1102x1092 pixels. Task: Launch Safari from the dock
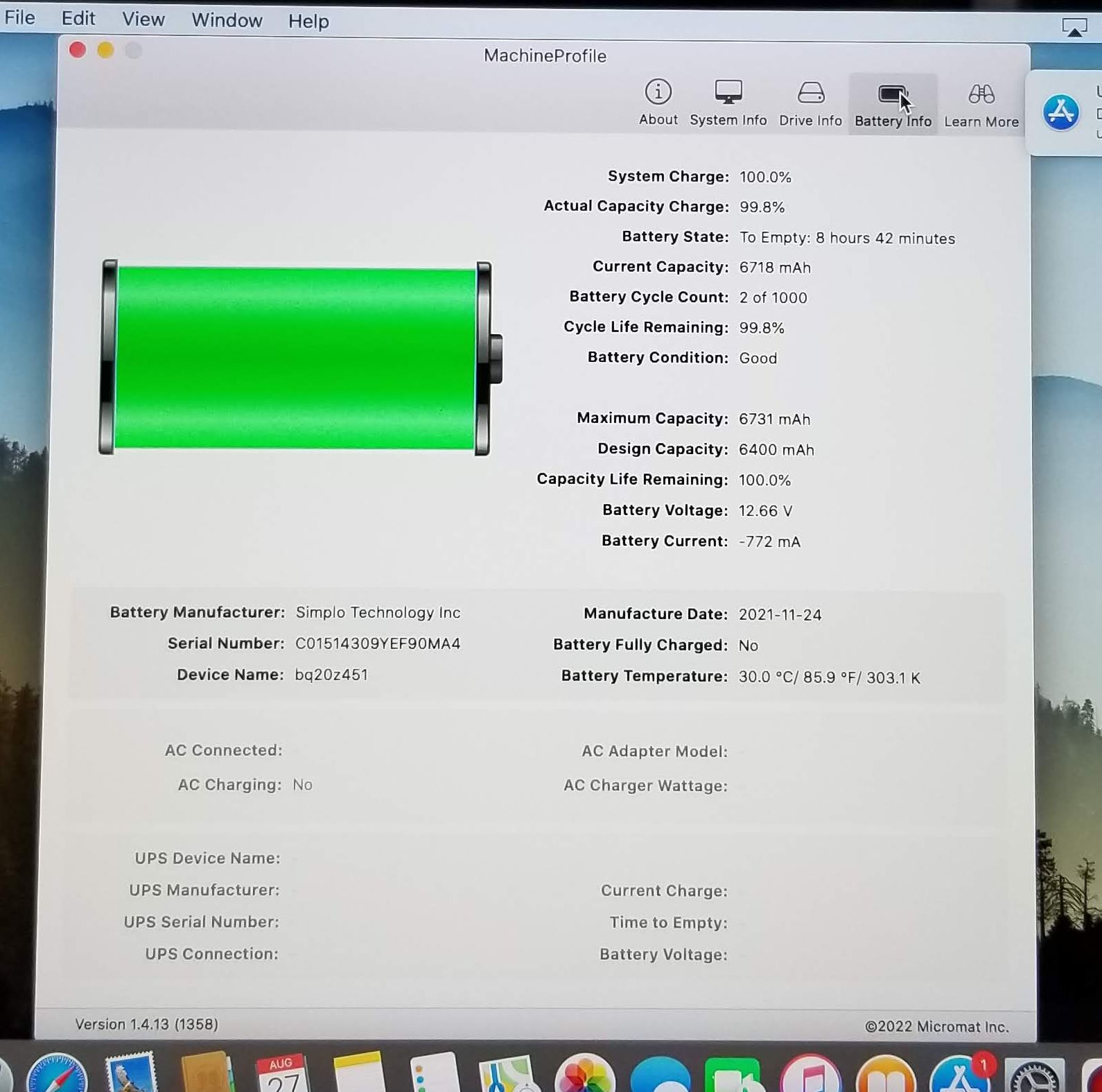pyautogui.click(x=57, y=1075)
